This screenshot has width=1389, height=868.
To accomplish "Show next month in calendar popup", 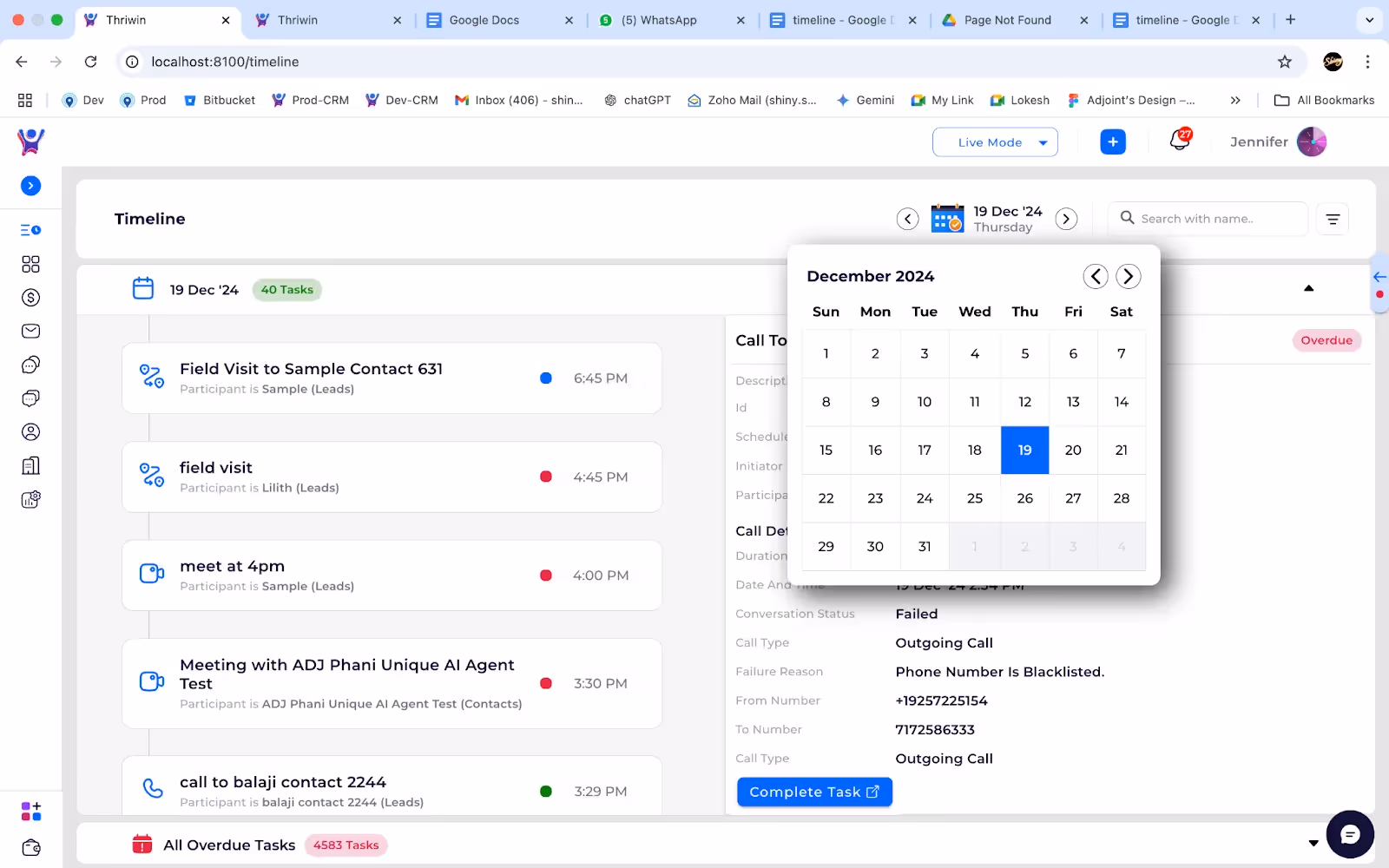I will (1128, 276).
